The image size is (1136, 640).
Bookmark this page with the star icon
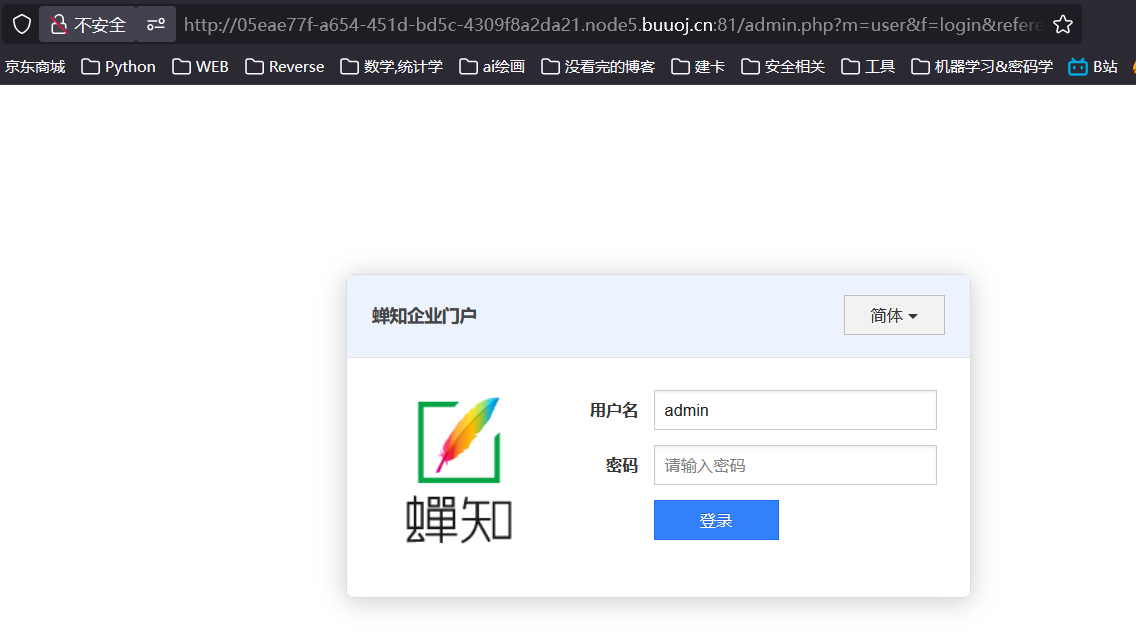click(1063, 25)
